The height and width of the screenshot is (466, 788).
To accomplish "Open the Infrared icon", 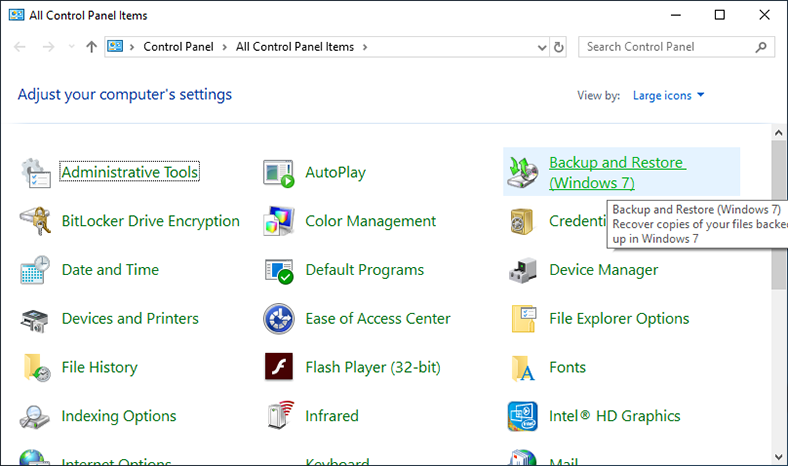I will [x=281, y=415].
